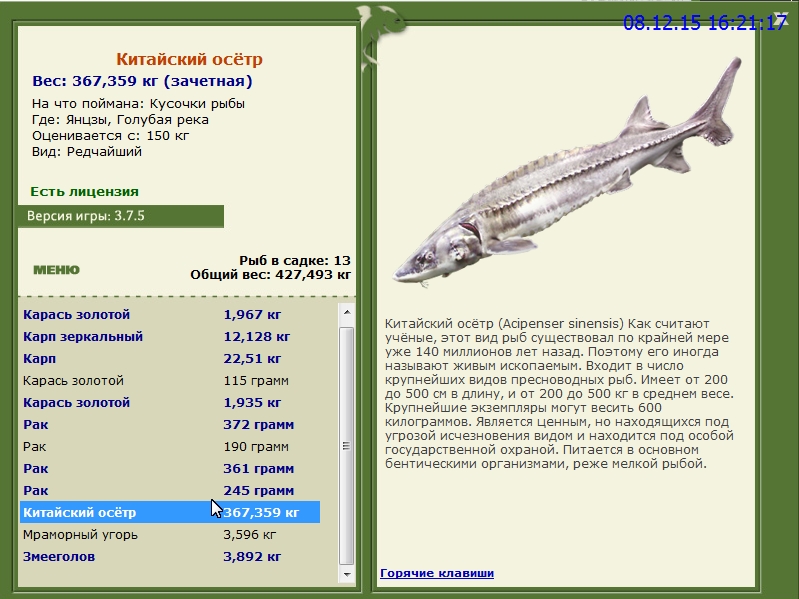
Task: Open the Горячие клавиши link
Action: coord(437,573)
